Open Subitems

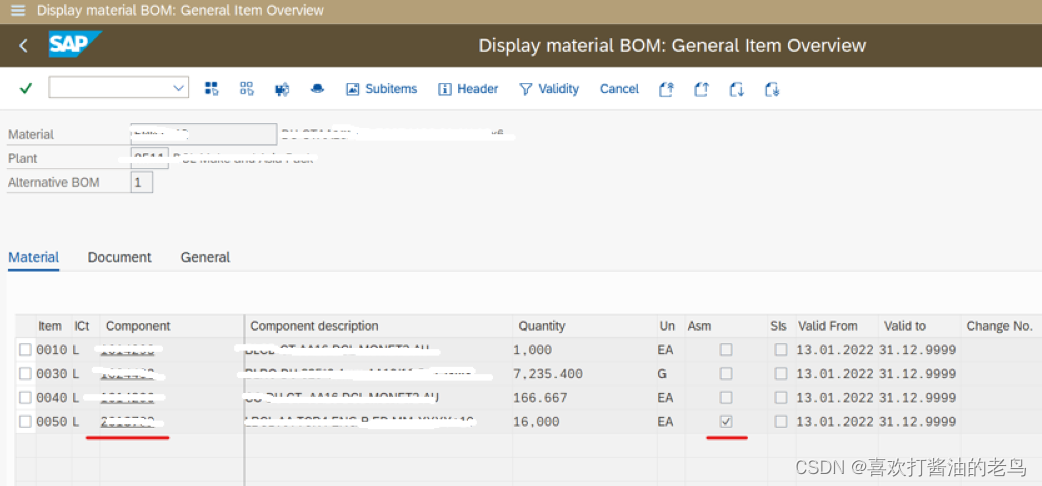click(381, 88)
